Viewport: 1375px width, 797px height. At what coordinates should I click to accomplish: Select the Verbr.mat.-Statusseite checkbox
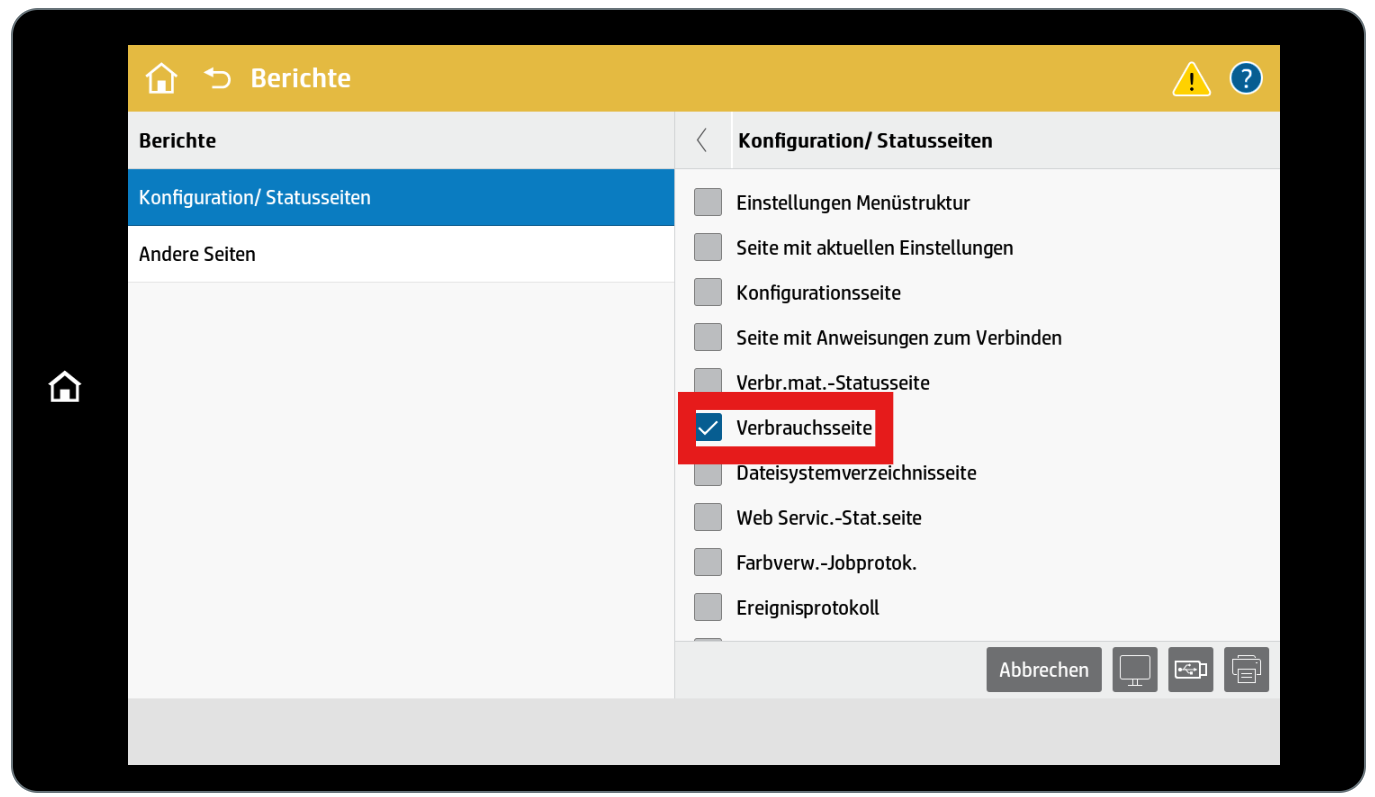click(x=707, y=381)
